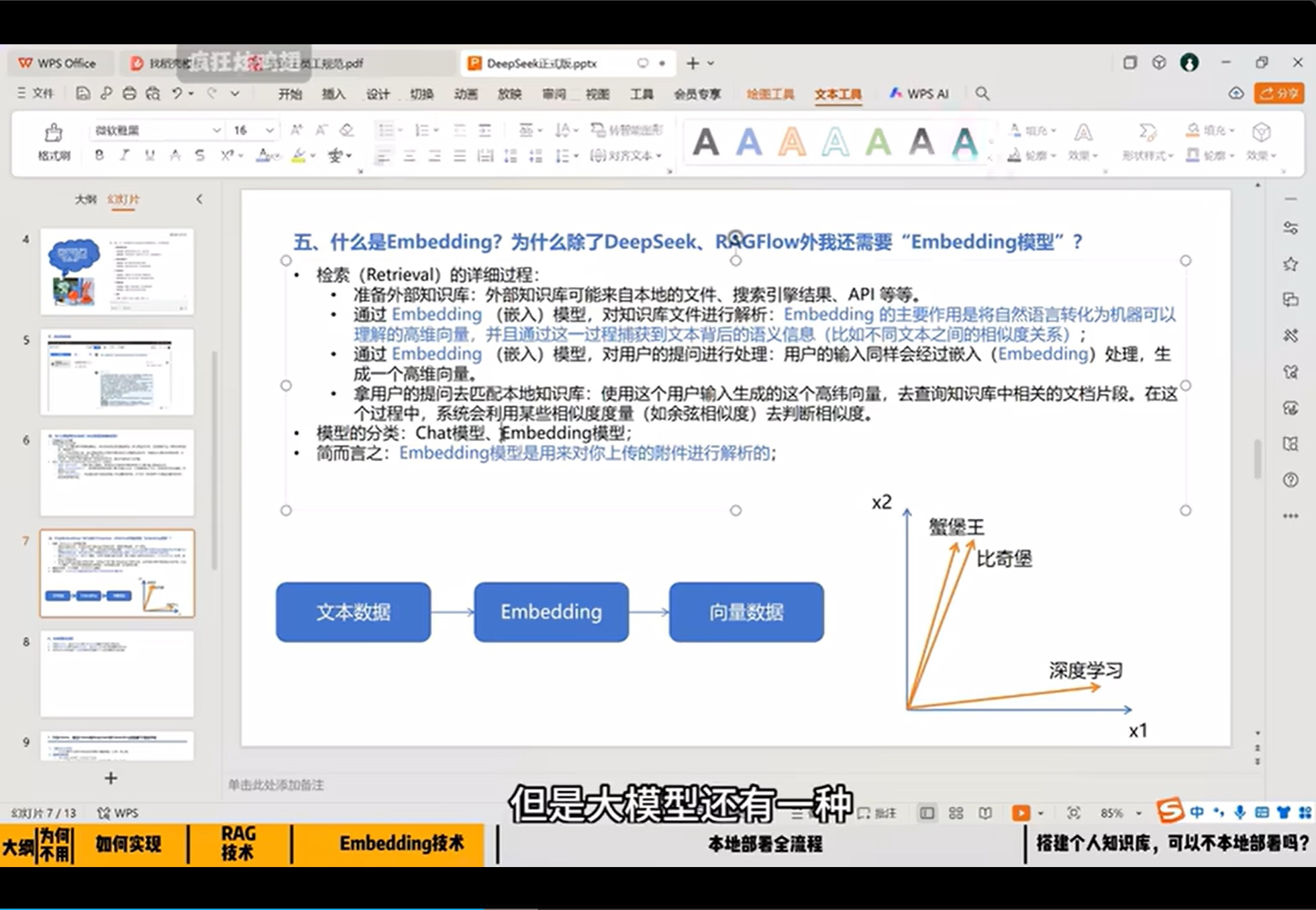This screenshot has height=910, width=1316.
Task: Select slide 5 thumbnail in the panel
Action: click(117, 372)
